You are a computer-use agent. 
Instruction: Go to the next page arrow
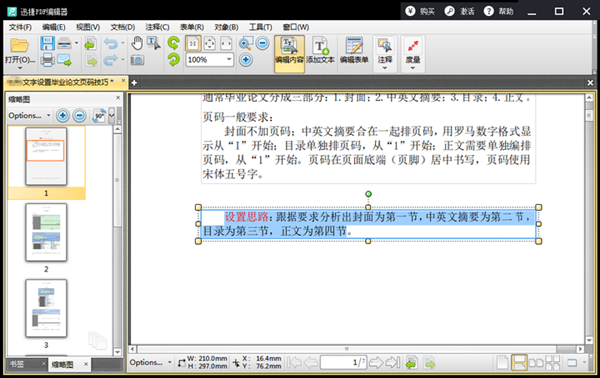[x=376, y=362]
